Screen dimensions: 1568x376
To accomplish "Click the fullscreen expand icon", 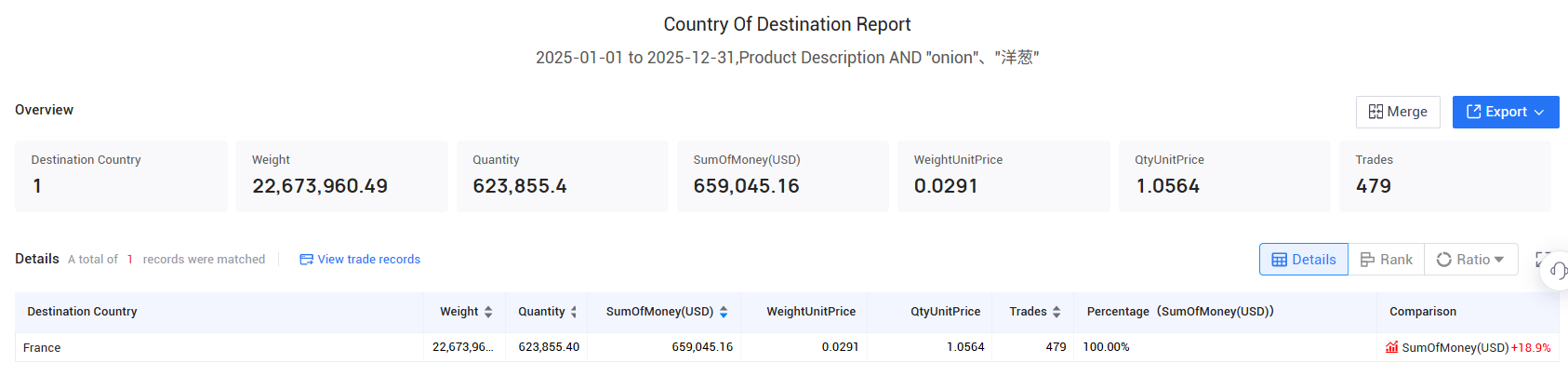I will (1542, 260).
